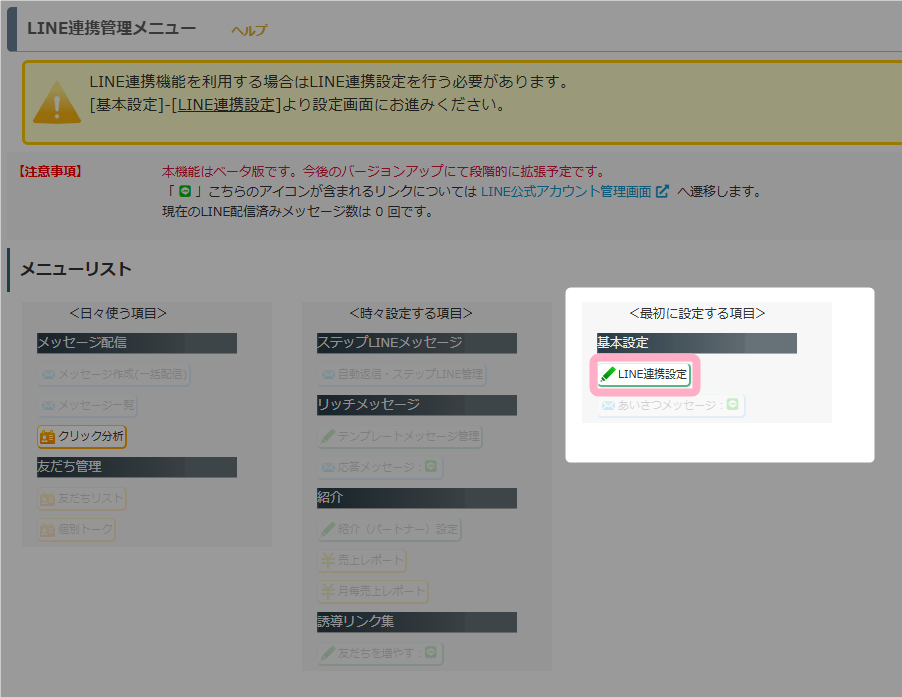
Task: Open 友だちを増やす button
Action: click(380, 654)
